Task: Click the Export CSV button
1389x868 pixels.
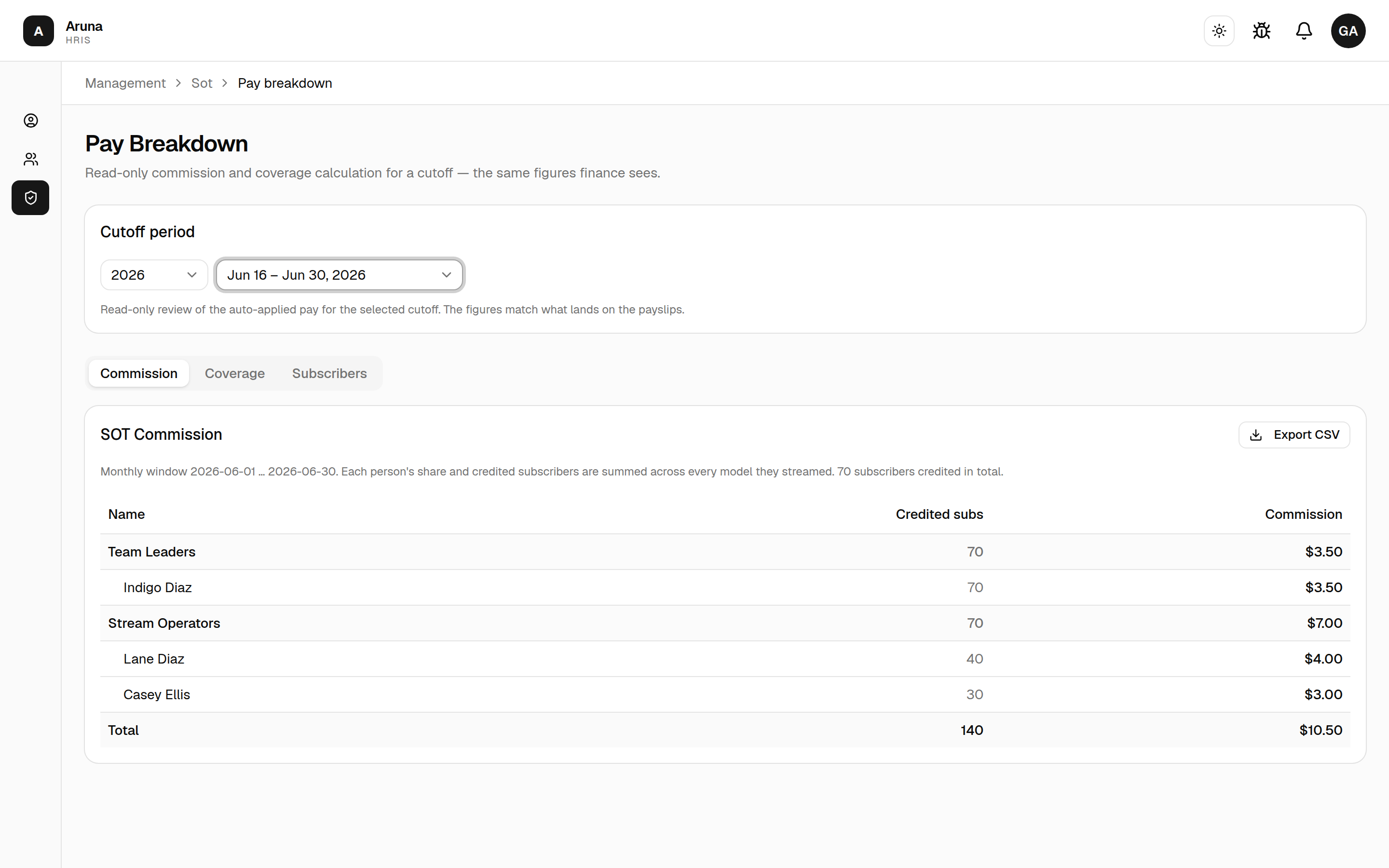Action: point(1294,434)
